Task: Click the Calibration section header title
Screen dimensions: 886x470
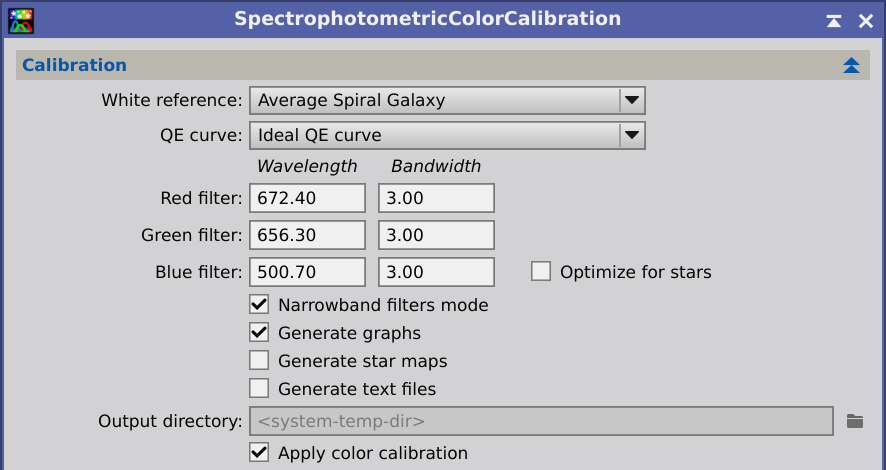Action: [75, 66]
